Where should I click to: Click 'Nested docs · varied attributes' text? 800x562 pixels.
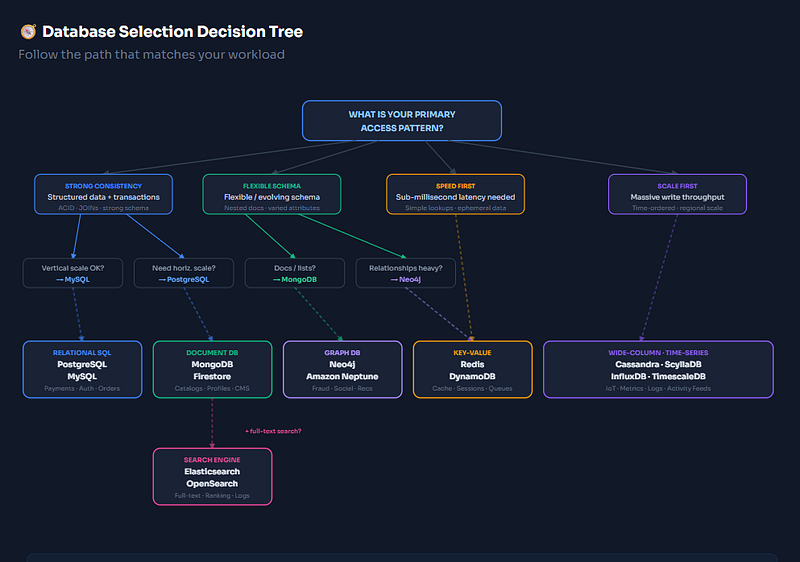pyautogui.click(x=272, y=208)
